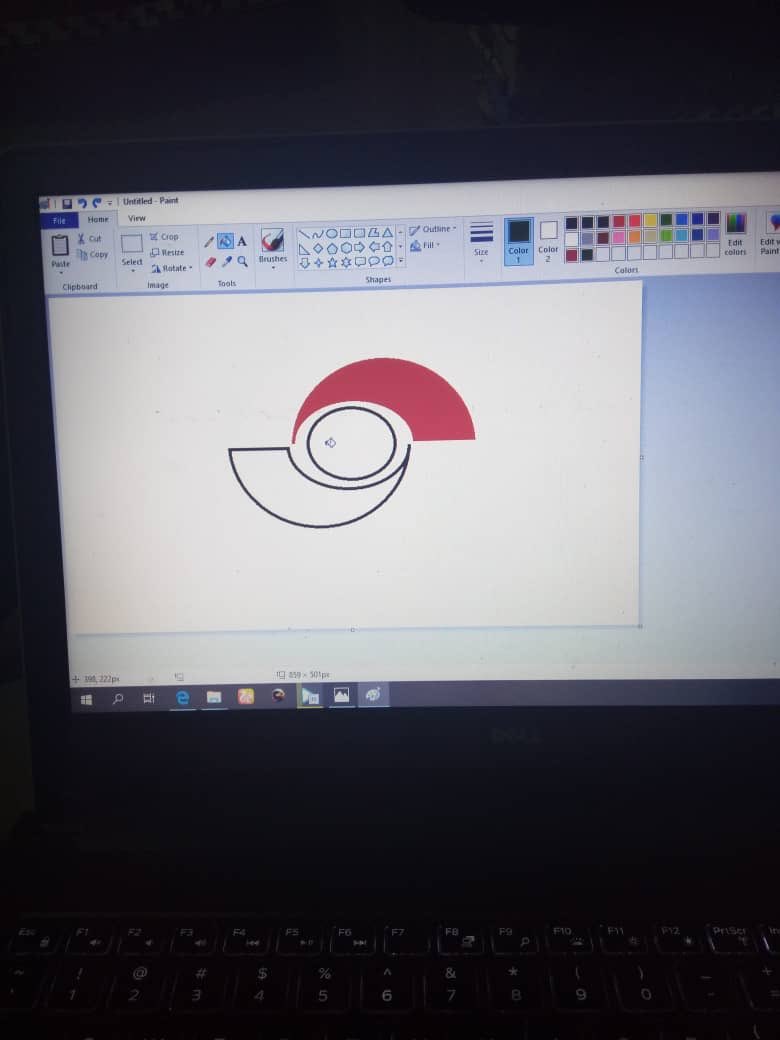Select the Eraser tool

[x=211, y=261]
